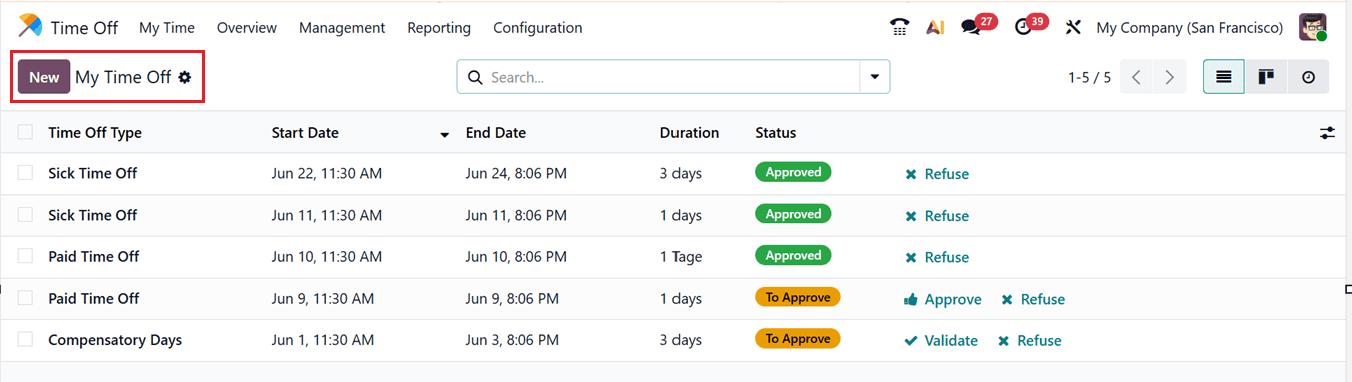Click the 1-5 / 5 pager counter
Image resolution: width=1352 pixels, height=382 pixels.
[1089, 77]
